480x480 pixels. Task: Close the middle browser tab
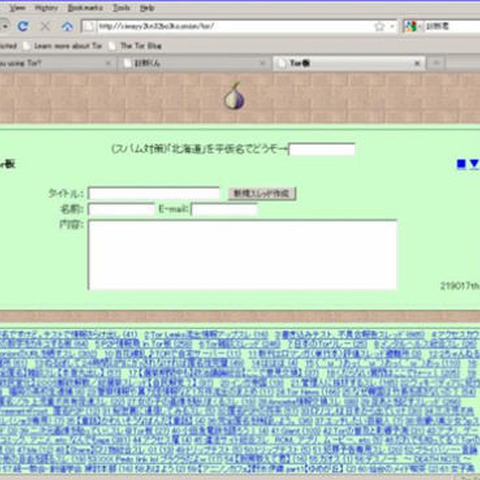tap(262, 63)
